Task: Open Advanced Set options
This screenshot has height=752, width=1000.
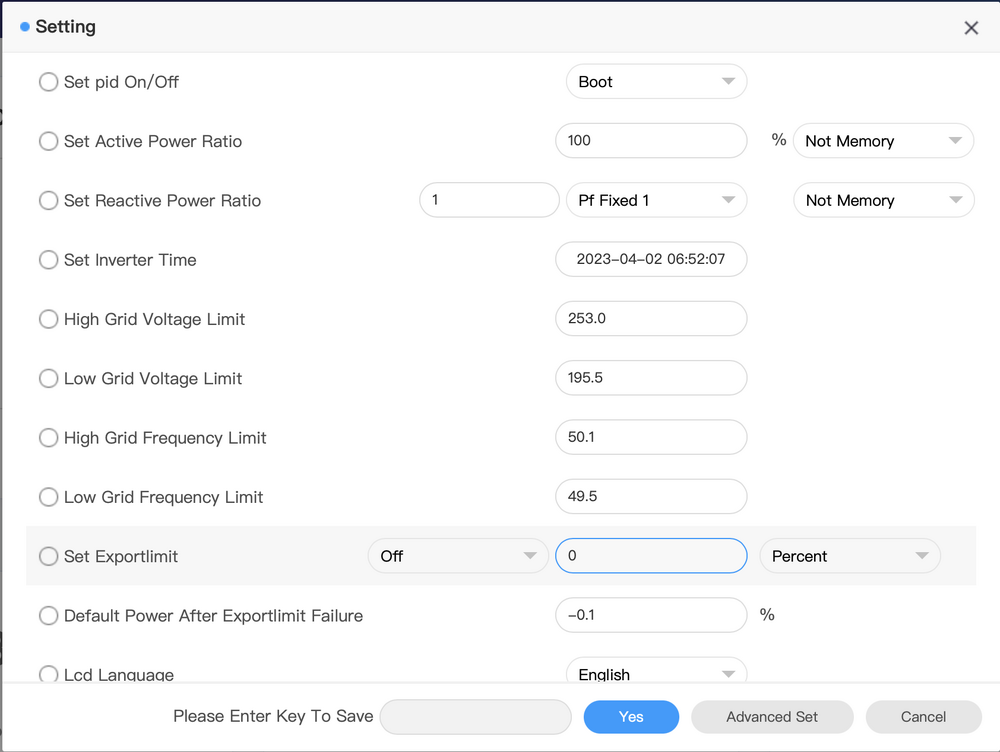Action: [x=772, y=716]
